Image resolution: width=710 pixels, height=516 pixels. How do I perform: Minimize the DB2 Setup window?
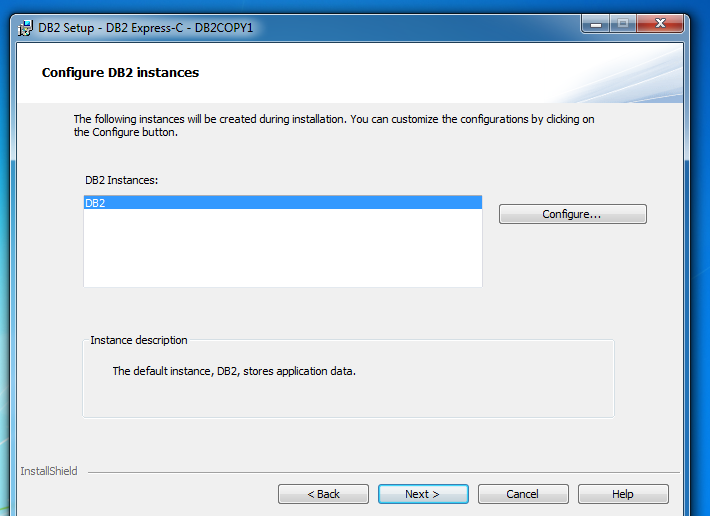click(596, 24)
